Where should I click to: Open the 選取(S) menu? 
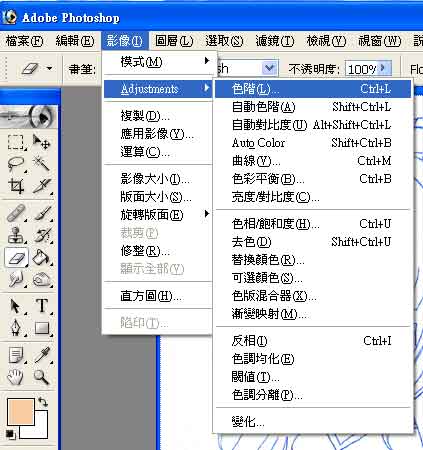pyautogui.click(x=224, y=41)
